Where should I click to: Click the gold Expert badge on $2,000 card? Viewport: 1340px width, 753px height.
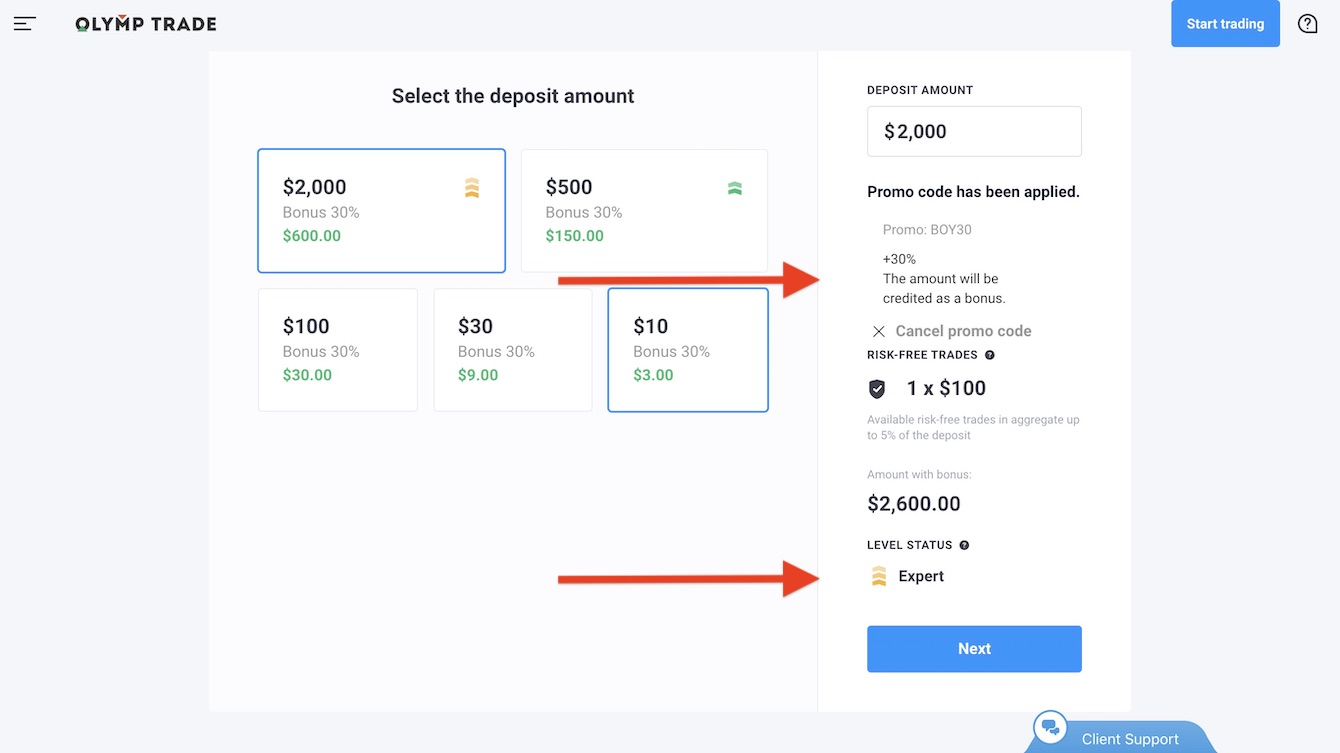(472, 188)
